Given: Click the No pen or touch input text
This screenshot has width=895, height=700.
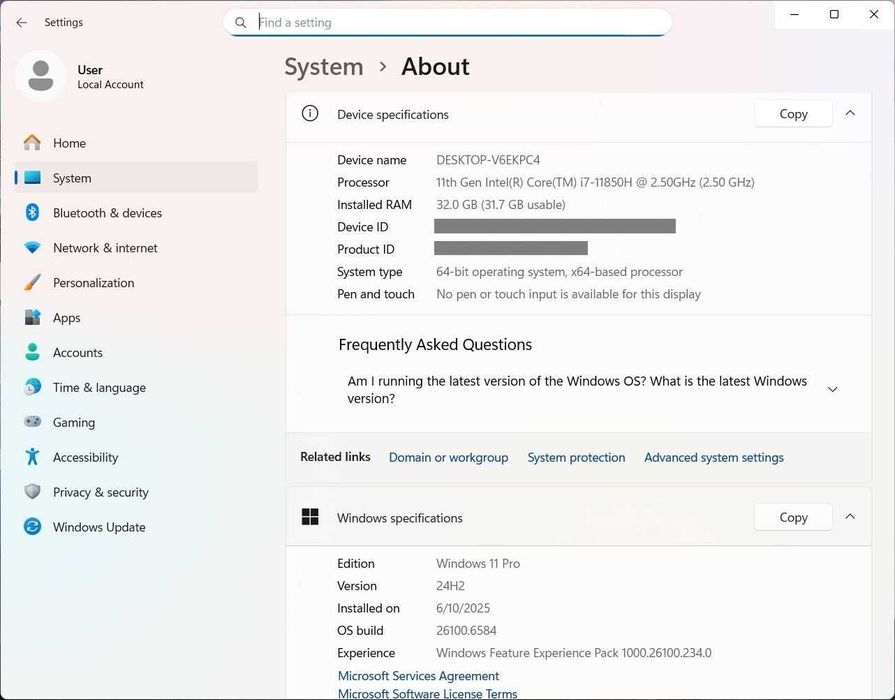Looking at the screenshot, I should (x=569, y=294).
